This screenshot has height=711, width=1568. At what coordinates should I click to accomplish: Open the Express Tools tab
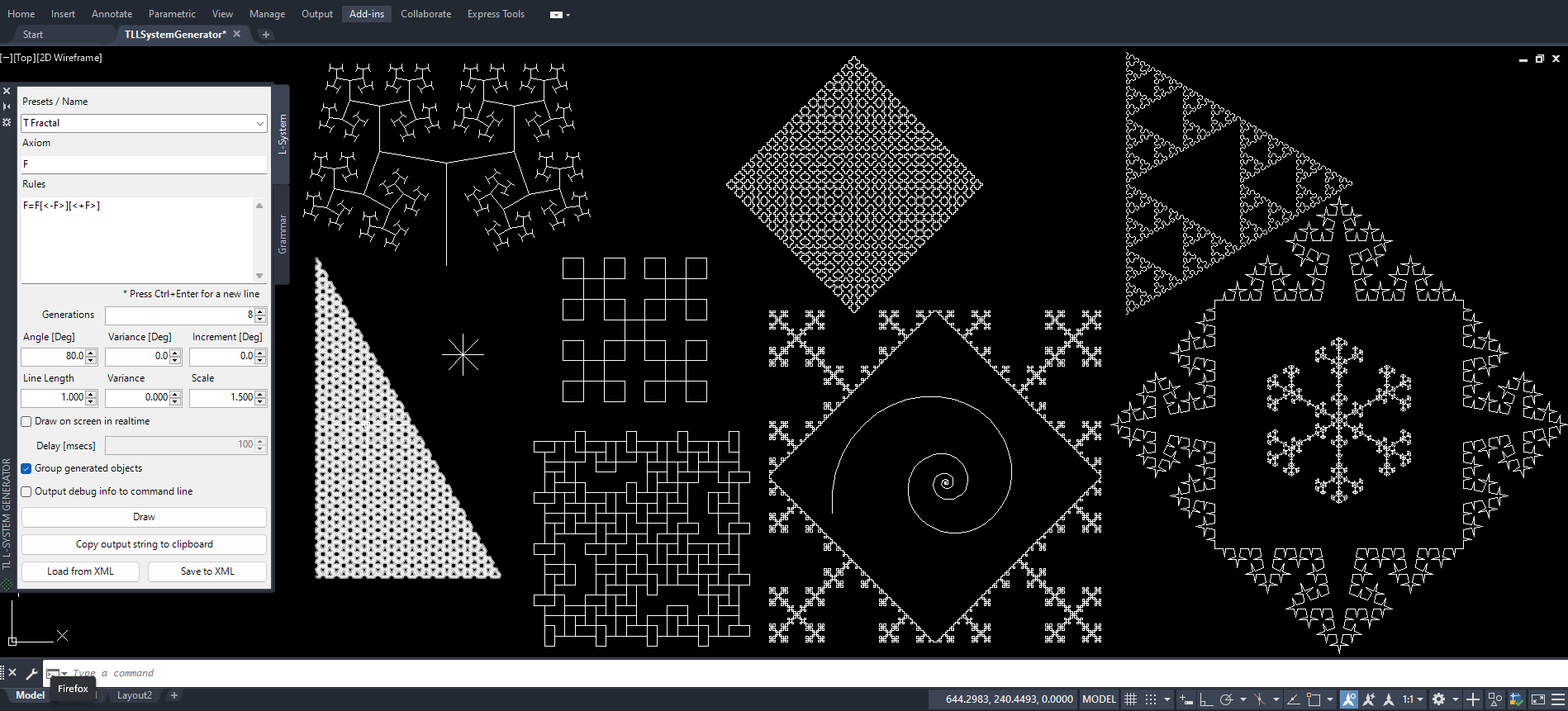point(496,14)
